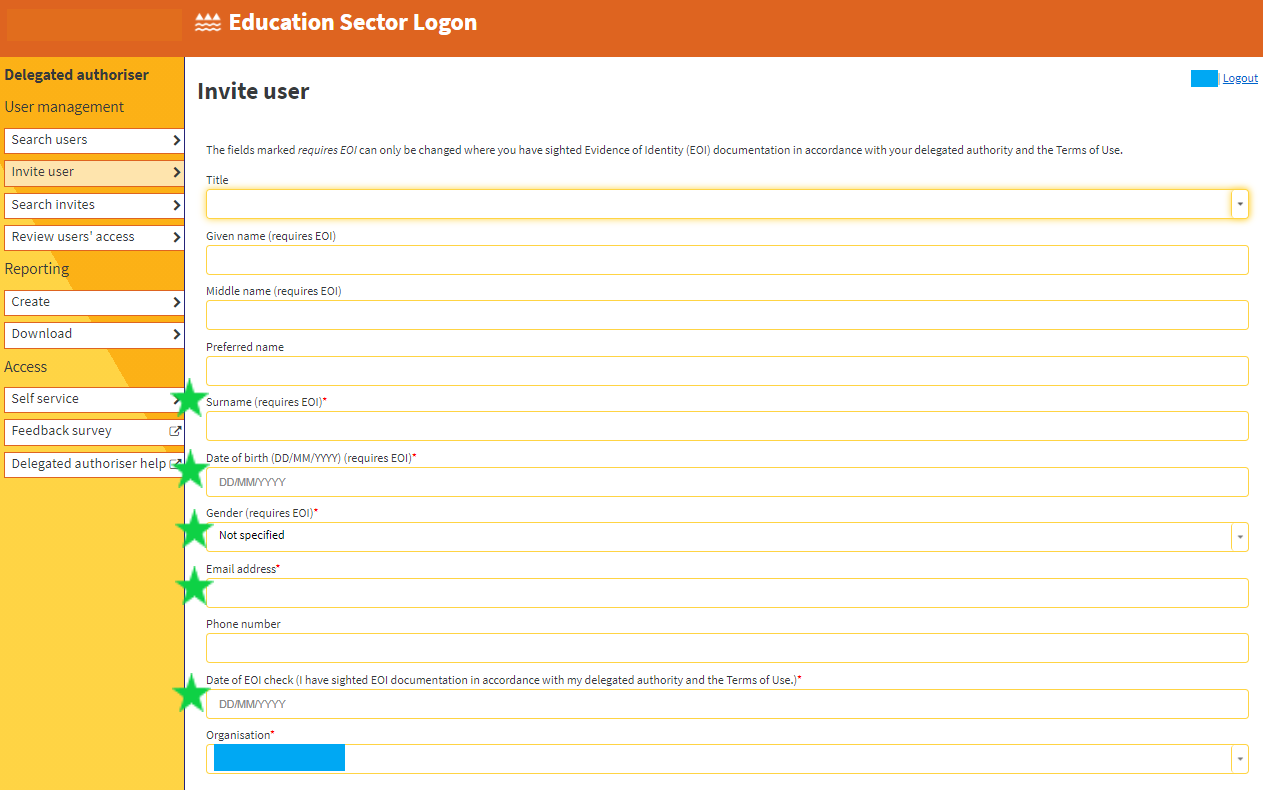Click the external link icon beside Feedback survey

177,431
